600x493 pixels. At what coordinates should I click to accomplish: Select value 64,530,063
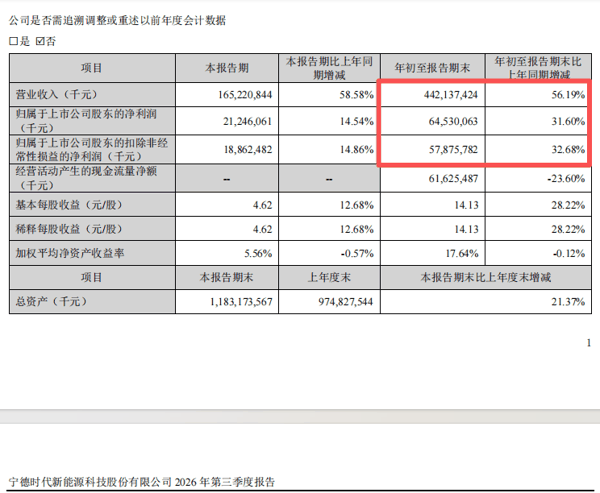(453, 121)
